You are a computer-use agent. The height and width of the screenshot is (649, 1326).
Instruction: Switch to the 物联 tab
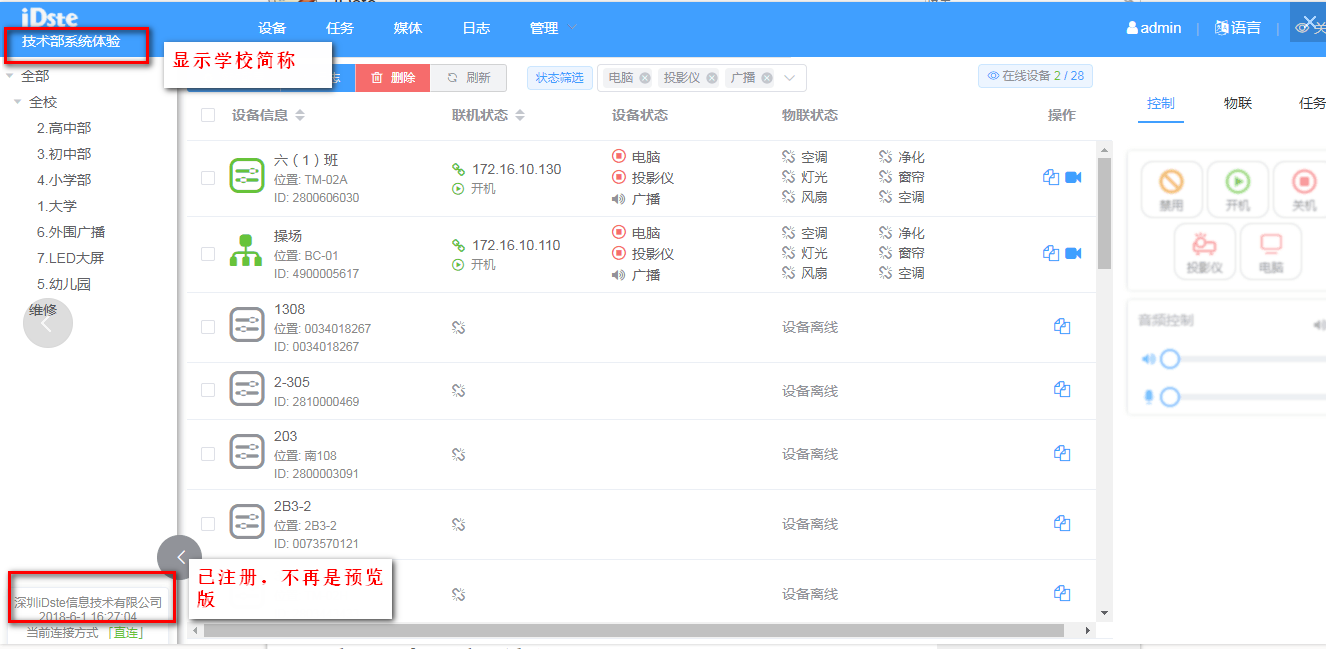point(1237,103)
